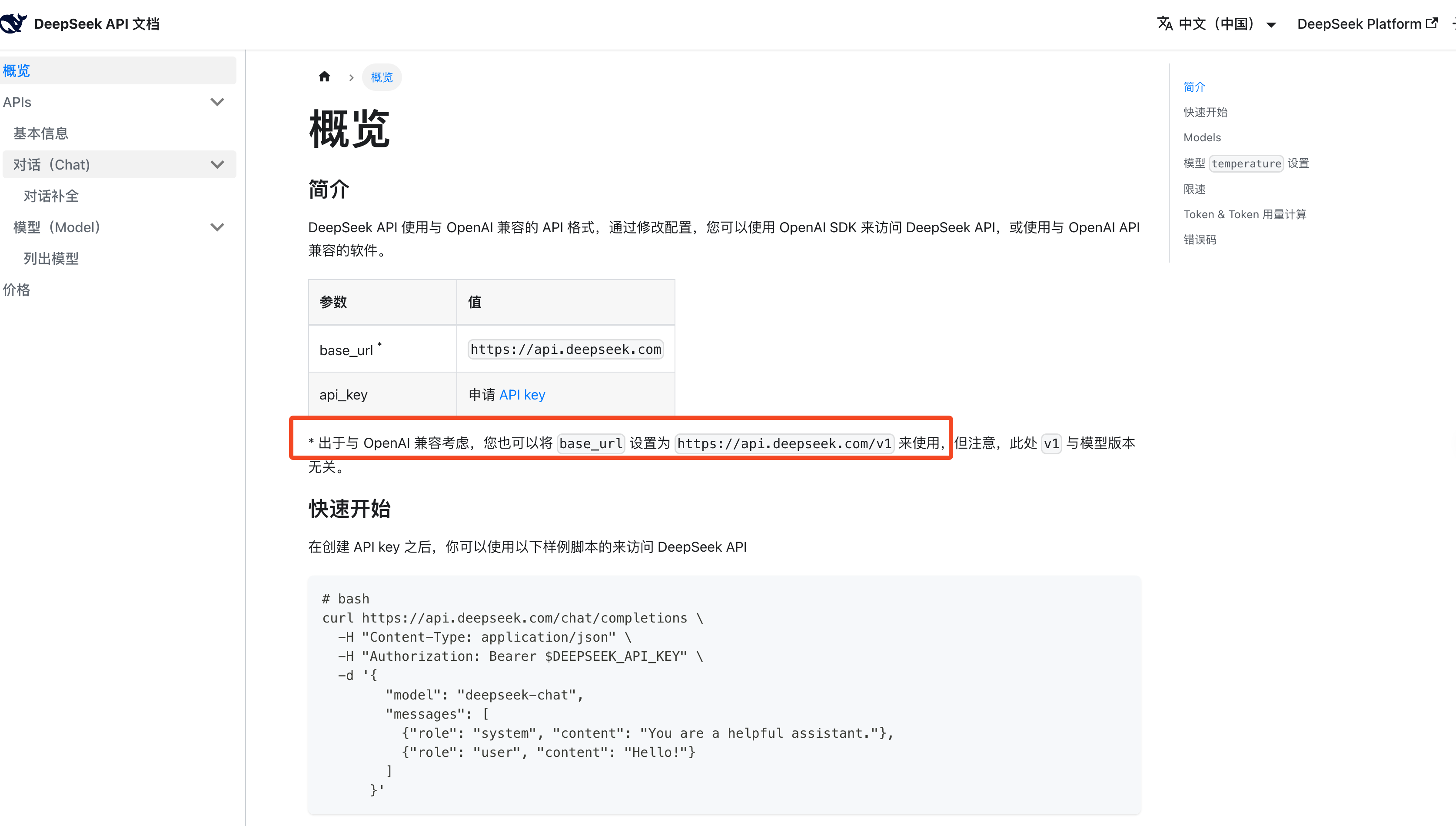This screenshot has height=826, width=1456.
Task: Click the Authorization Bearer header code line
Action: point(521,656)
